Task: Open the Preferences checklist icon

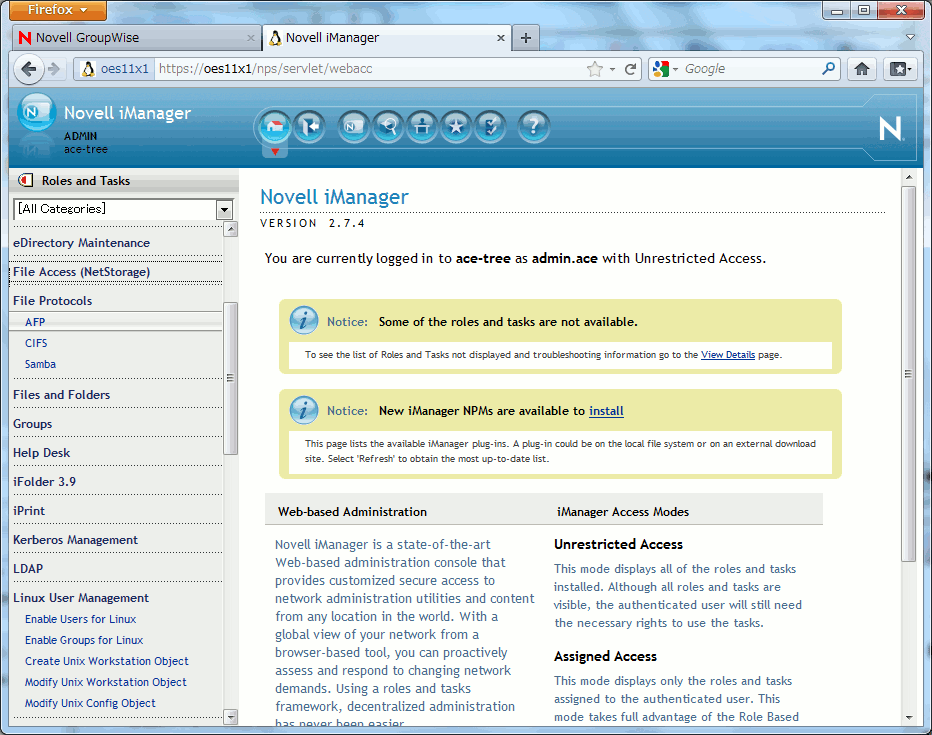Action: 490,127
